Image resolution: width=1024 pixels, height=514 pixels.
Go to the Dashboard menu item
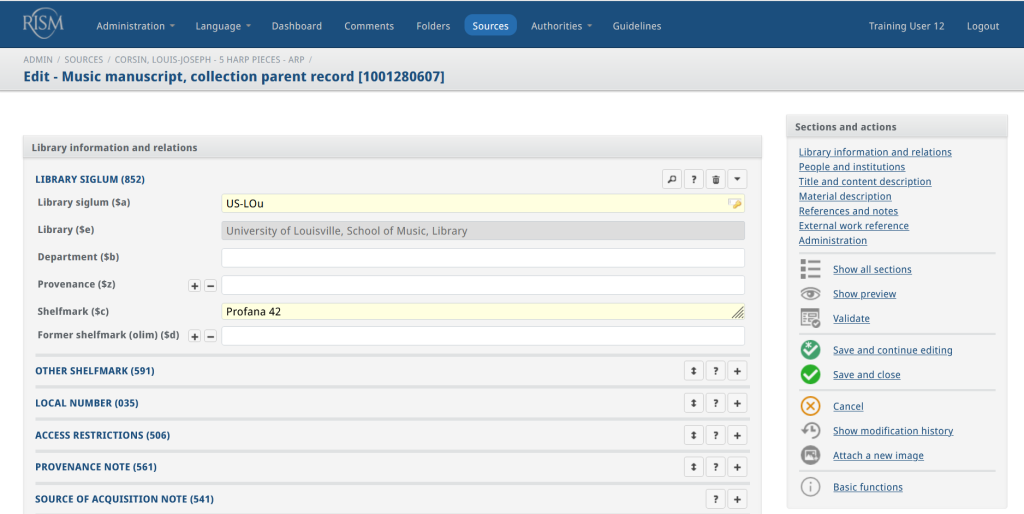pyautogui.click(x=297, y=26)
